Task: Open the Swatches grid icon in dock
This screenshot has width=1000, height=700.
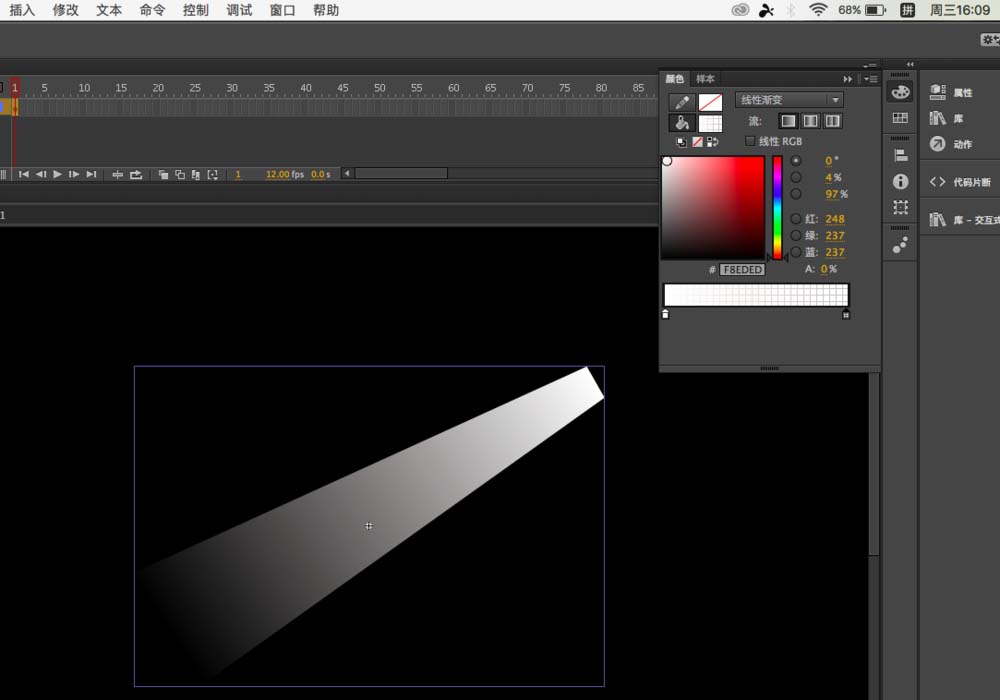Action: (x=900, y=118)
